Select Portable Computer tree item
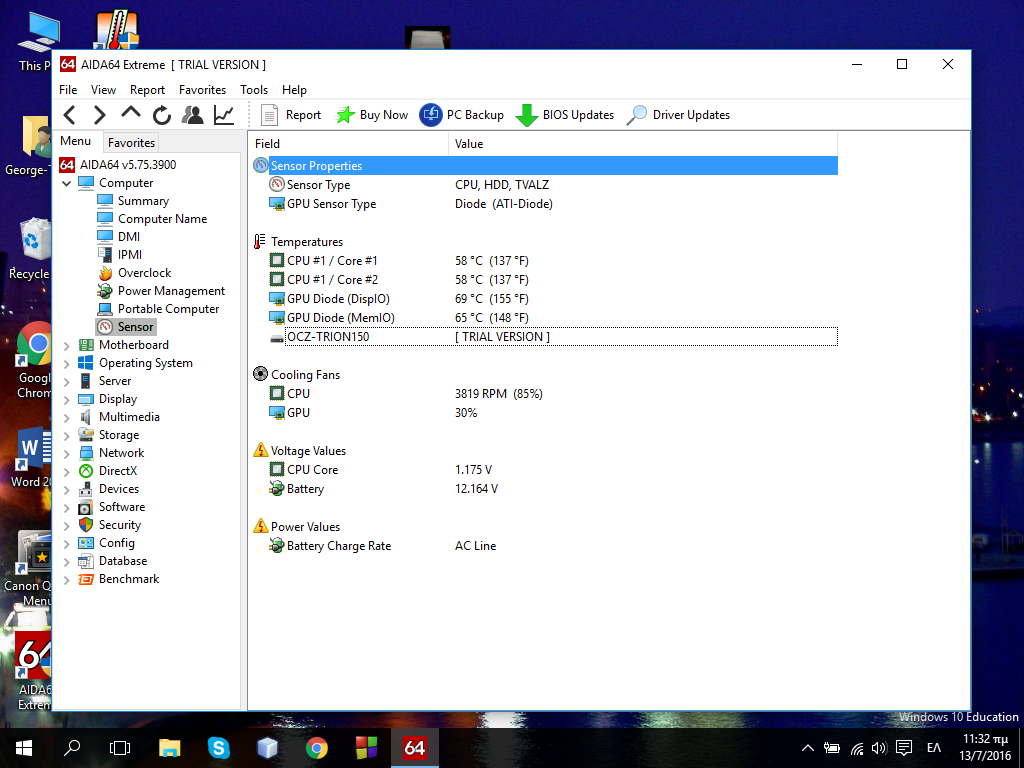1024x768 pixels. coord(158,309)
